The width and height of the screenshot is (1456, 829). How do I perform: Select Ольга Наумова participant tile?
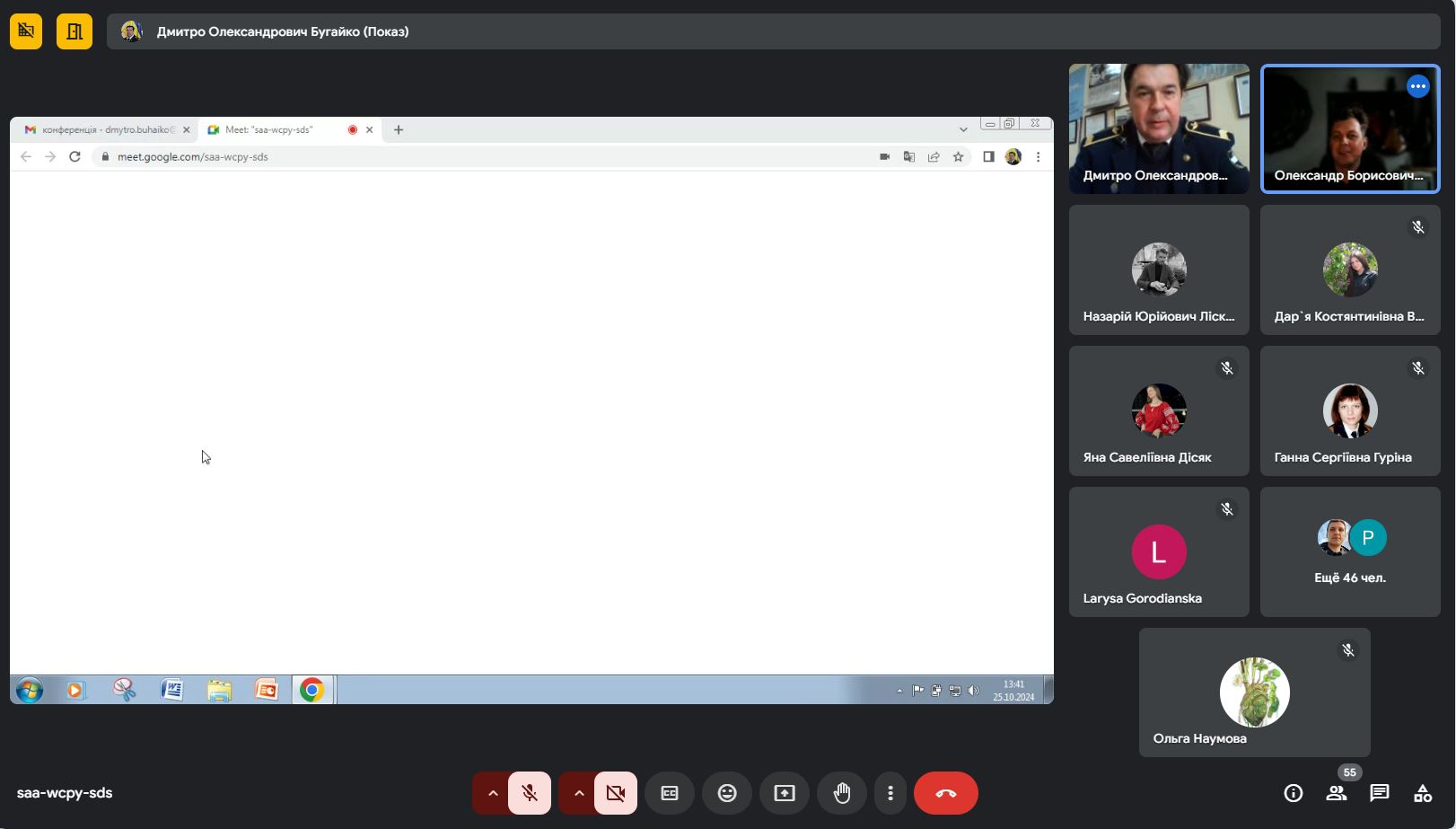[x=1254, y=692]
